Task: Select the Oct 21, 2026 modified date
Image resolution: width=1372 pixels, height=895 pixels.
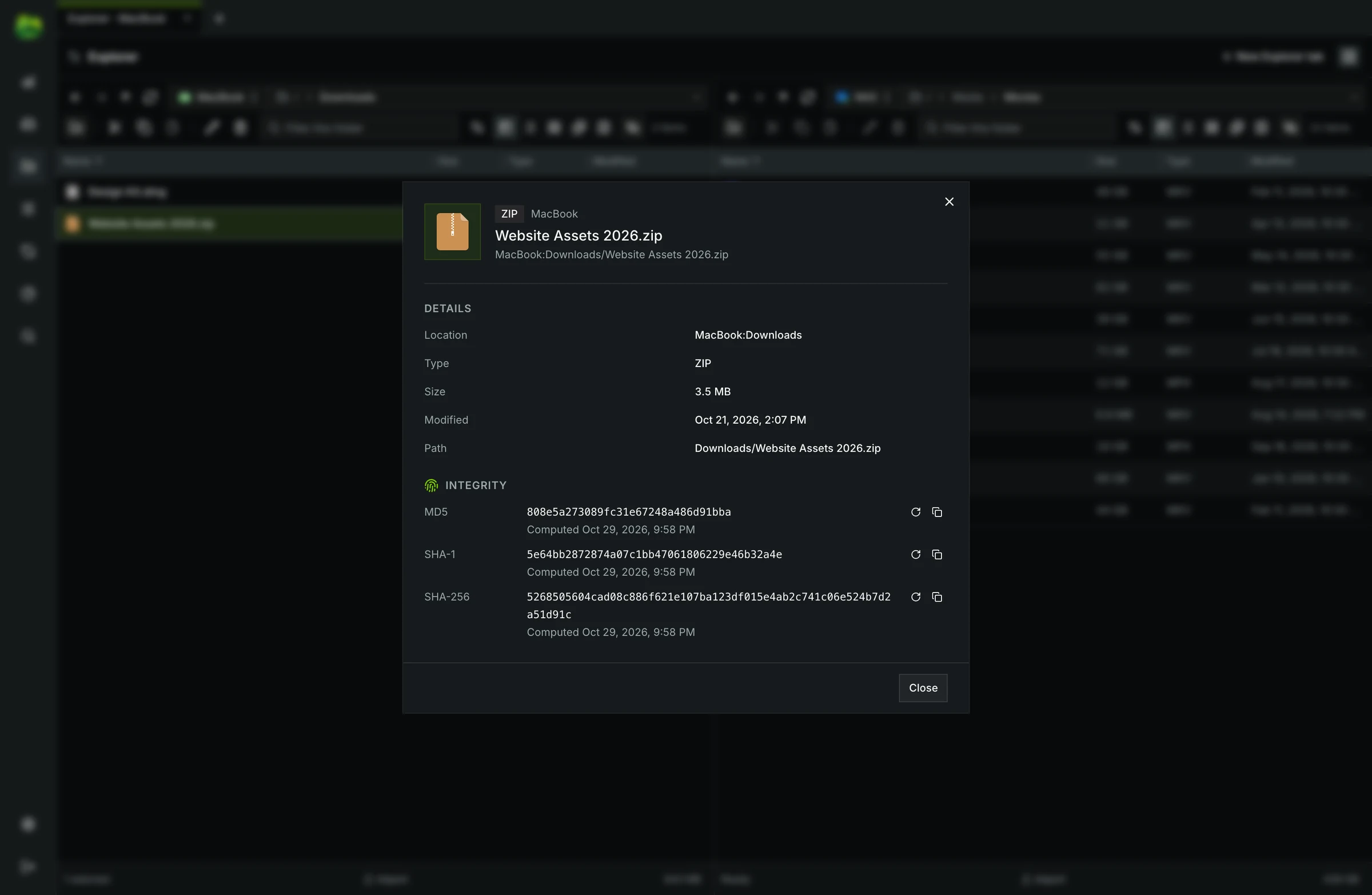Action: click(750, 420)
